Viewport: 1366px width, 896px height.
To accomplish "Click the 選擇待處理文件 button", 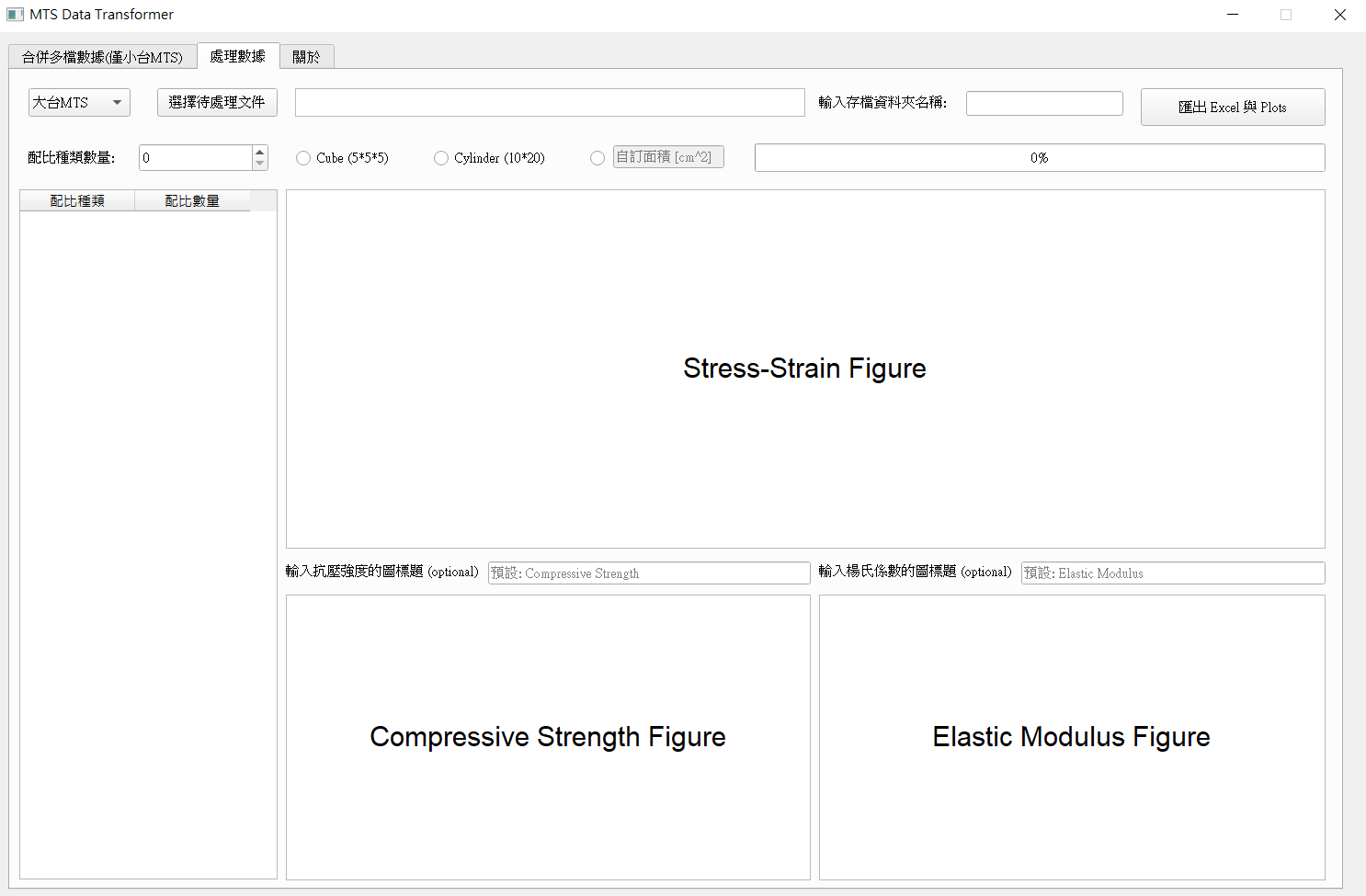I will 217,102.
